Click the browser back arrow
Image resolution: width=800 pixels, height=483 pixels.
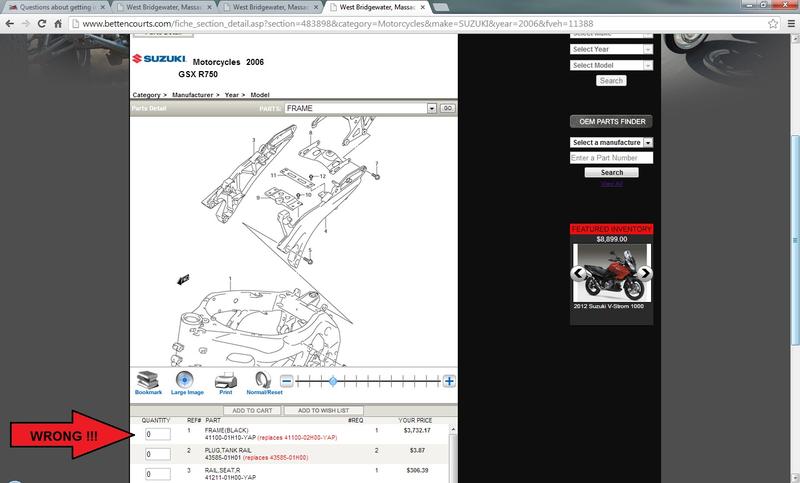click(10, 23)
